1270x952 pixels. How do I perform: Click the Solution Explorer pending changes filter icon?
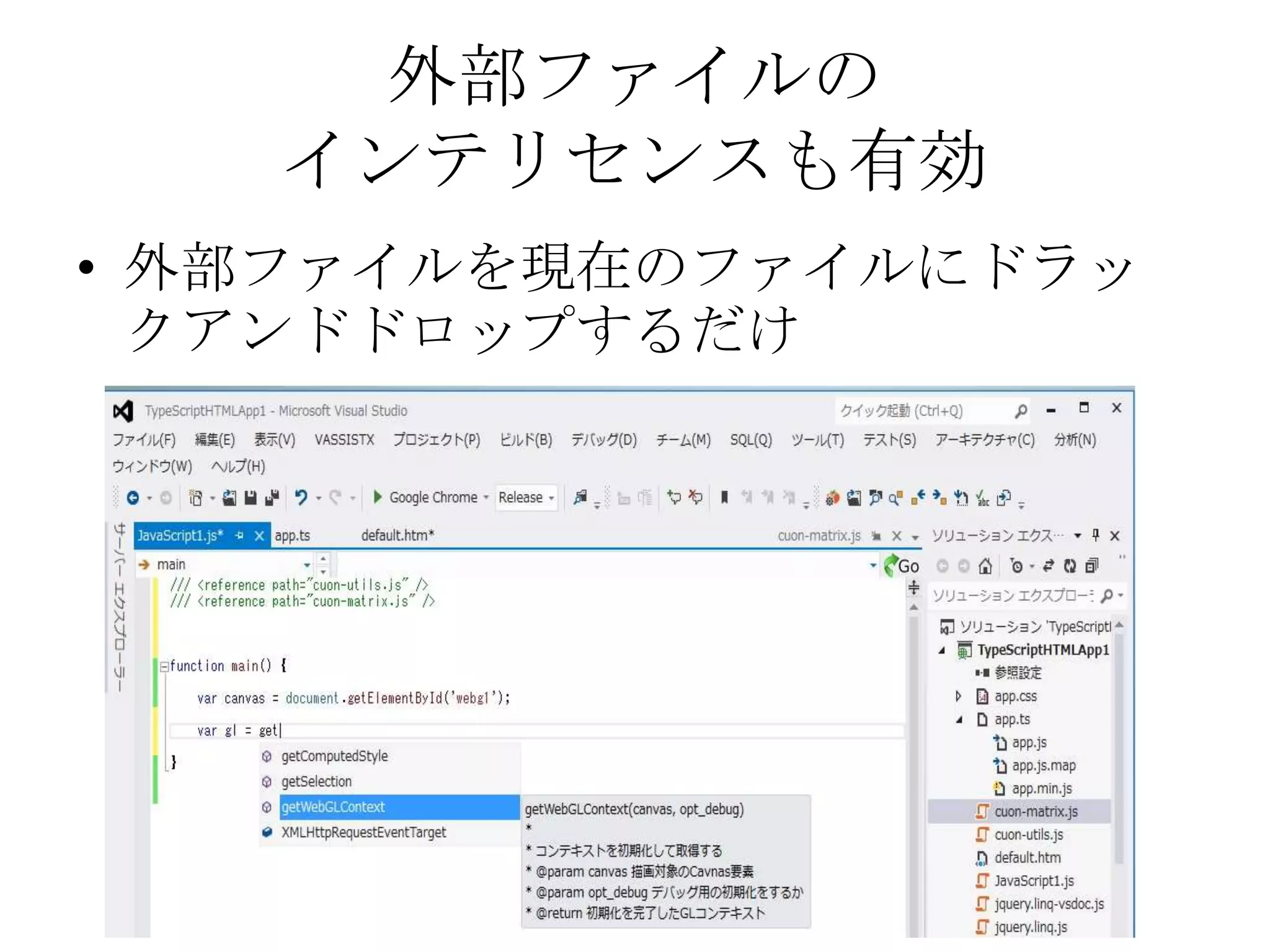[x=1016, y=566]
